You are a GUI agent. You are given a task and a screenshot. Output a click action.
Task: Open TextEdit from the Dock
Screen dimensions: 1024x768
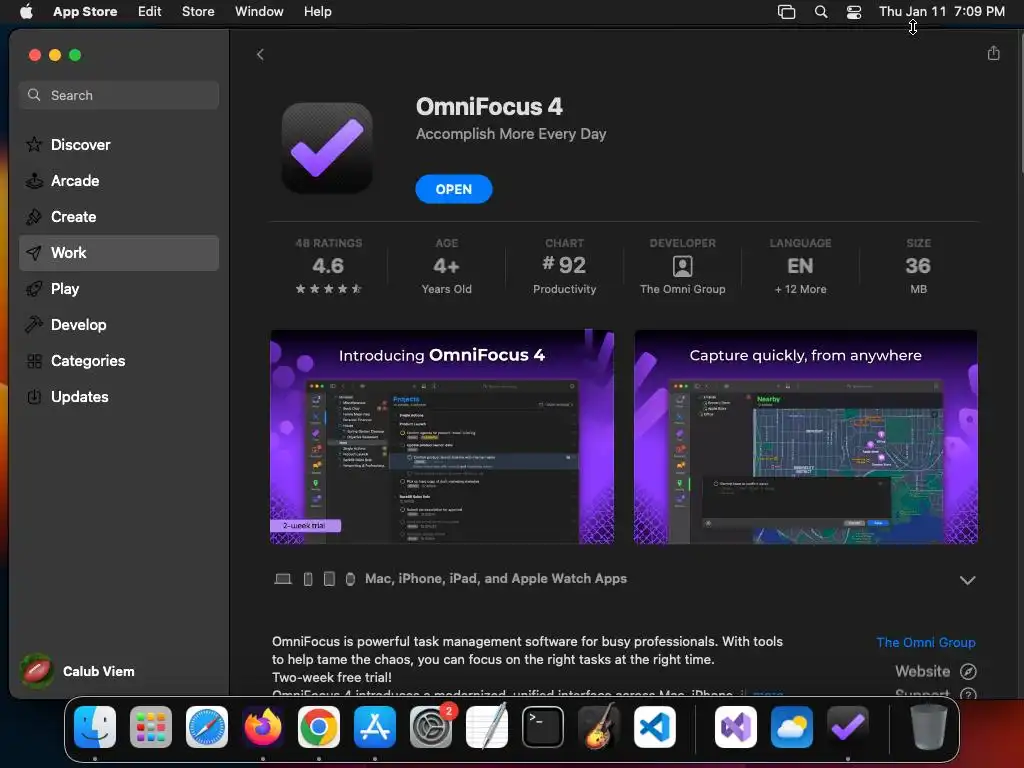point(487,727)
